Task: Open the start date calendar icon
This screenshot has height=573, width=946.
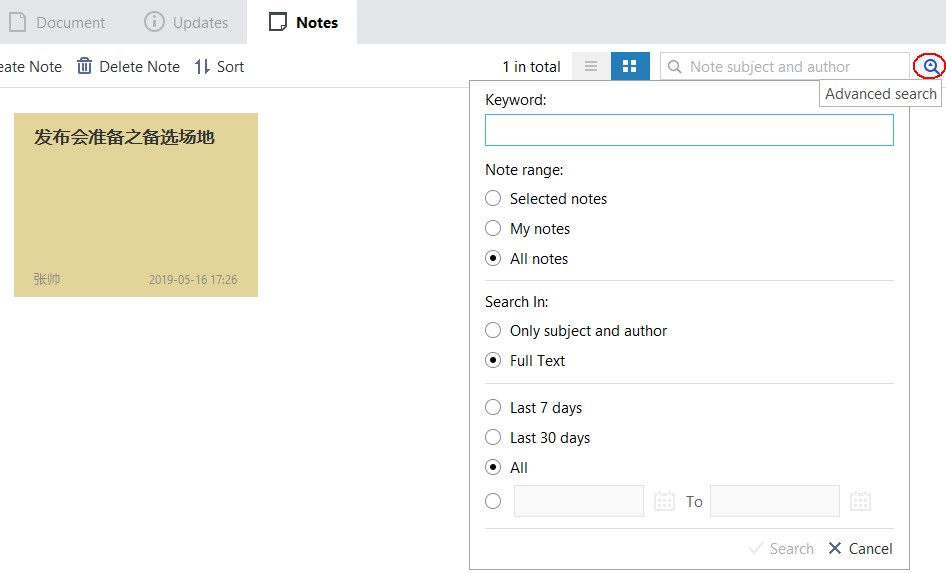Action: [664, 501]
